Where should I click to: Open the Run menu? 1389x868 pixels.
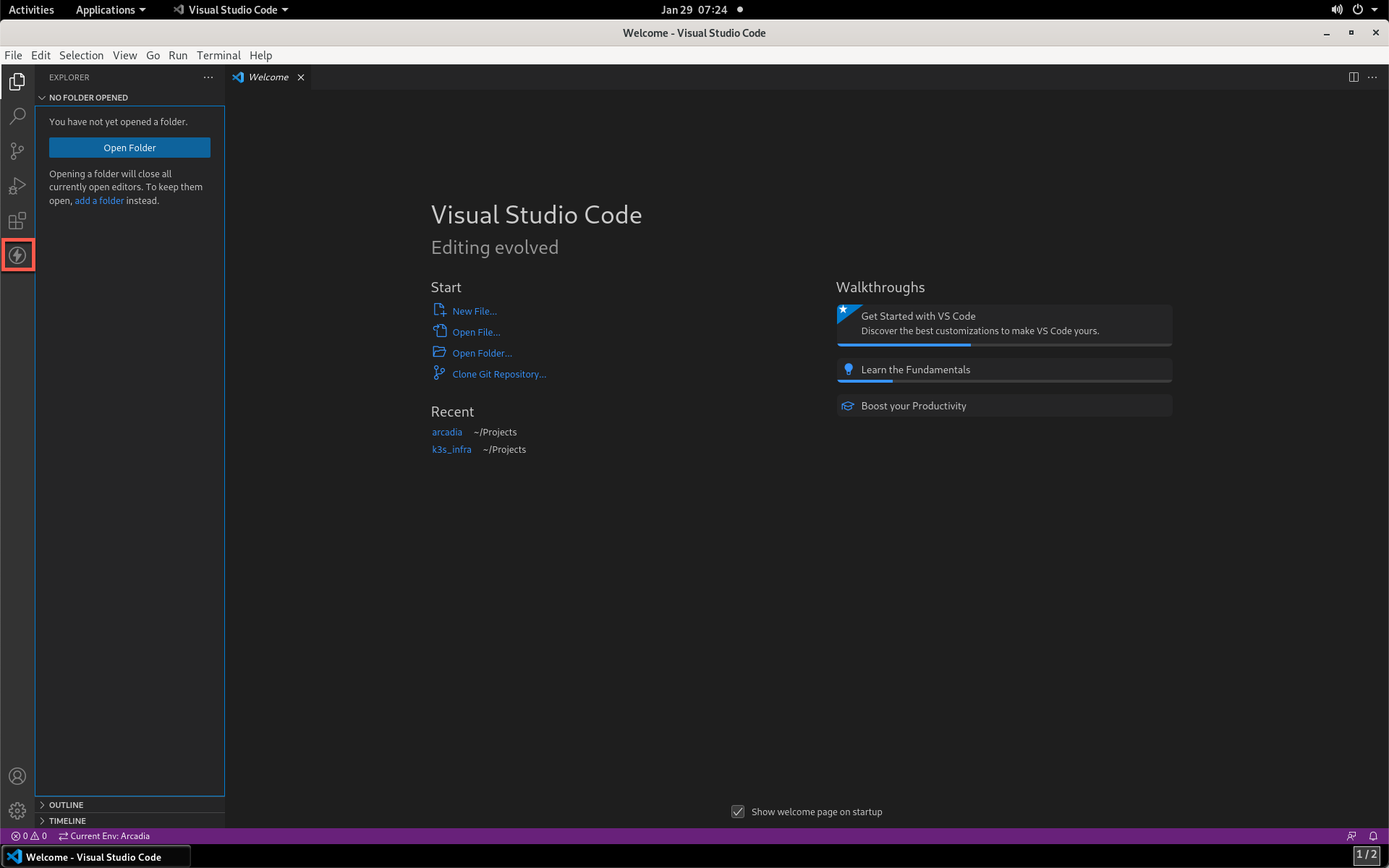178,56
